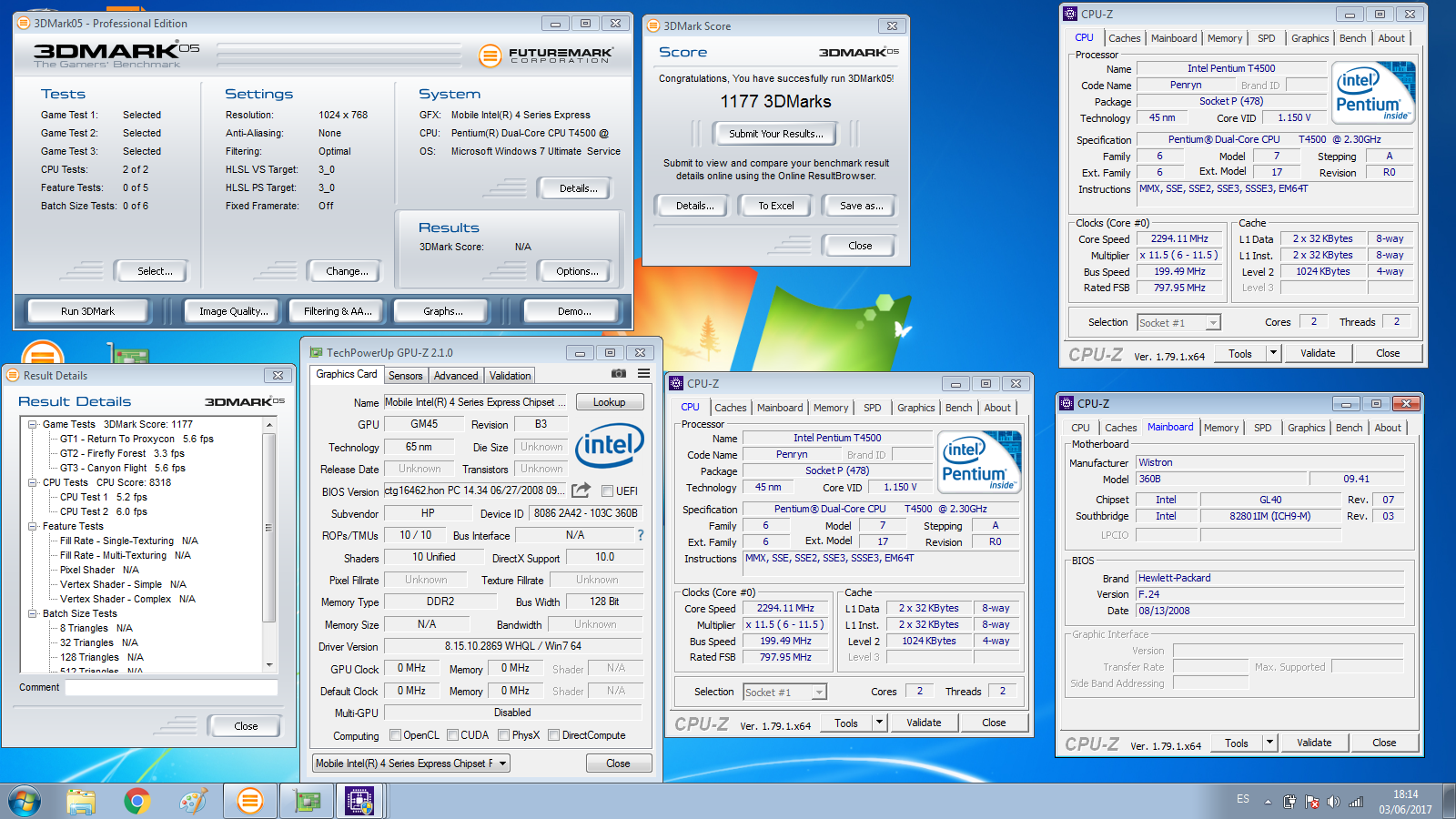Switch to the 3DMark taskbar button
The height and width of the screenshot is (819, 1456).
(249, 801)
